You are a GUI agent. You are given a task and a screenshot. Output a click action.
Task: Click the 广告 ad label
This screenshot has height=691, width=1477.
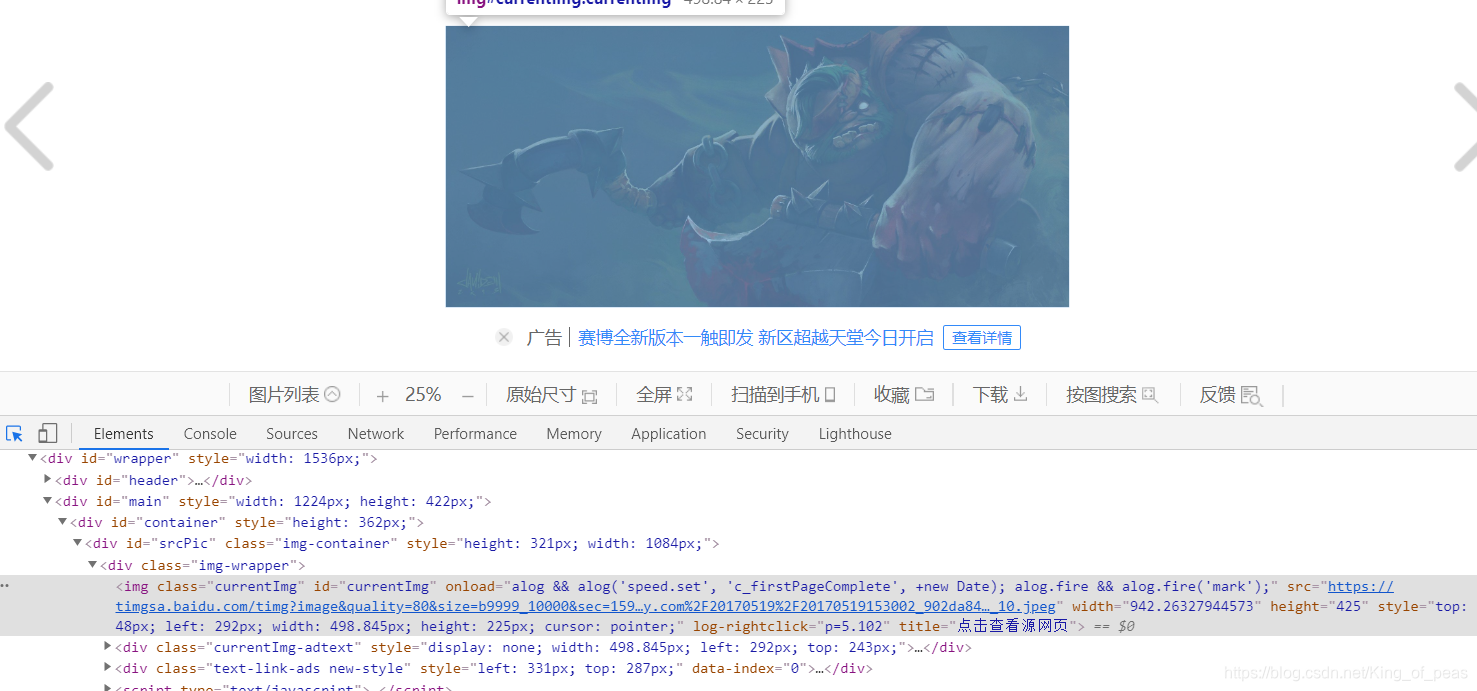pos(544,338)
